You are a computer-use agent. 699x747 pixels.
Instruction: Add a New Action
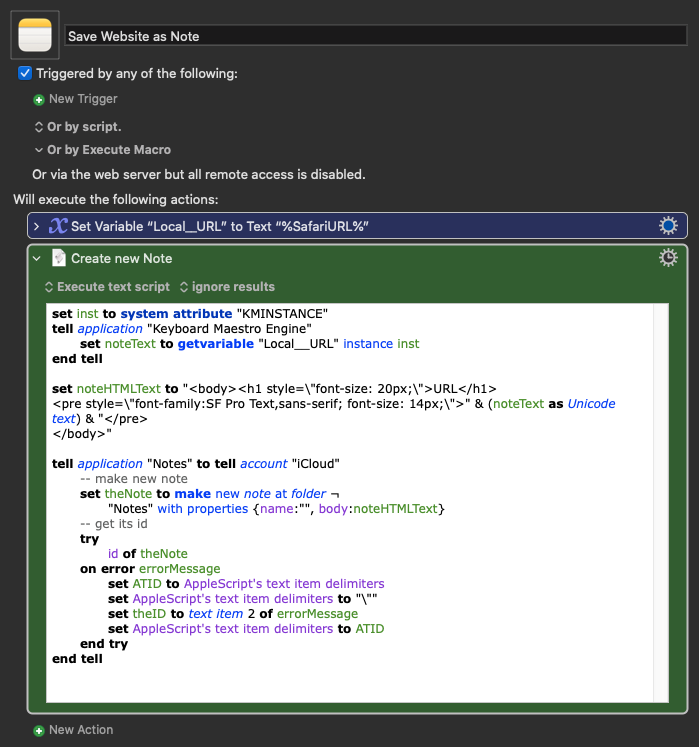tap(81, 730)
